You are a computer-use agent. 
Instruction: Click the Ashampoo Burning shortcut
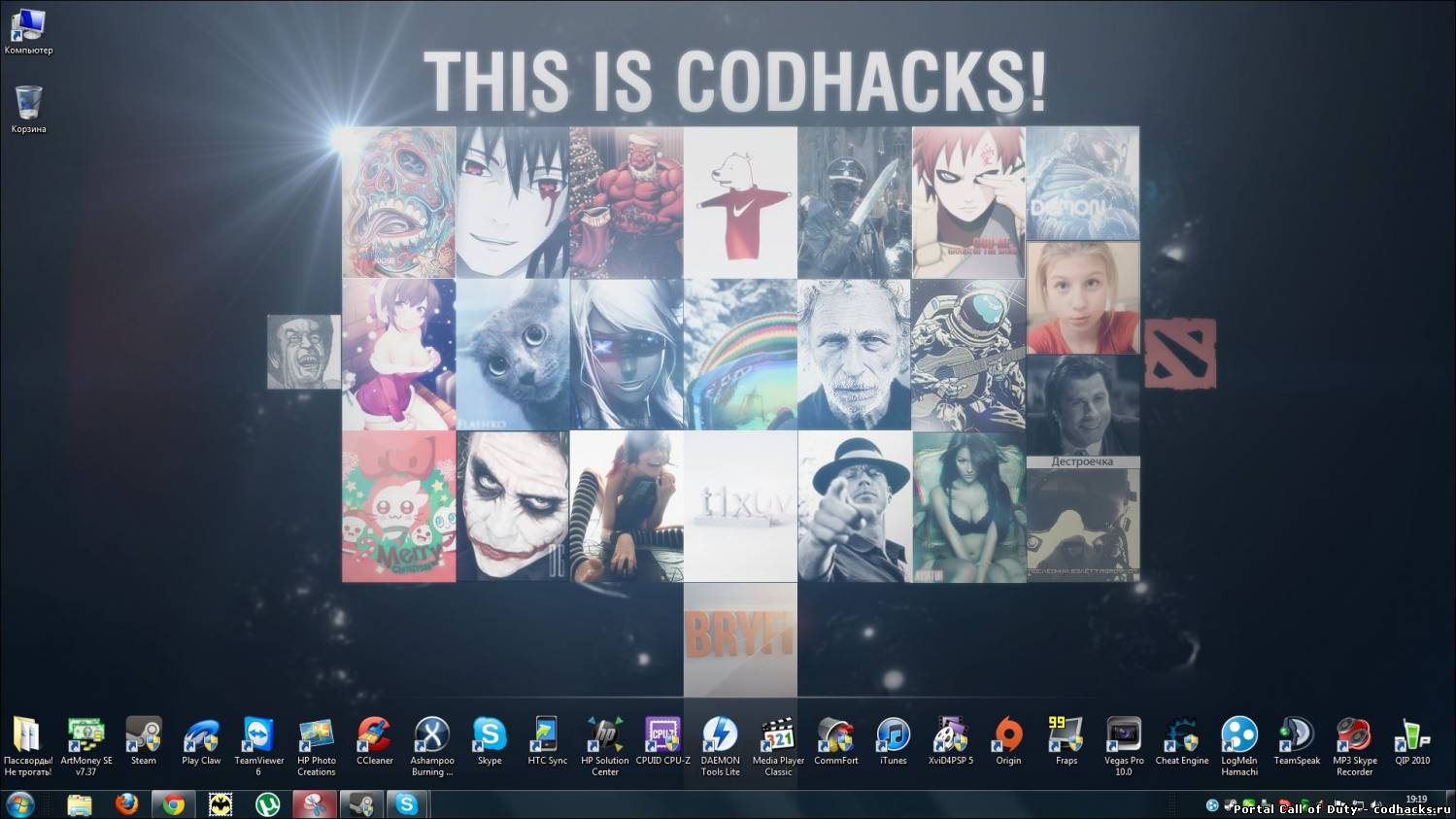pos(432,746)
